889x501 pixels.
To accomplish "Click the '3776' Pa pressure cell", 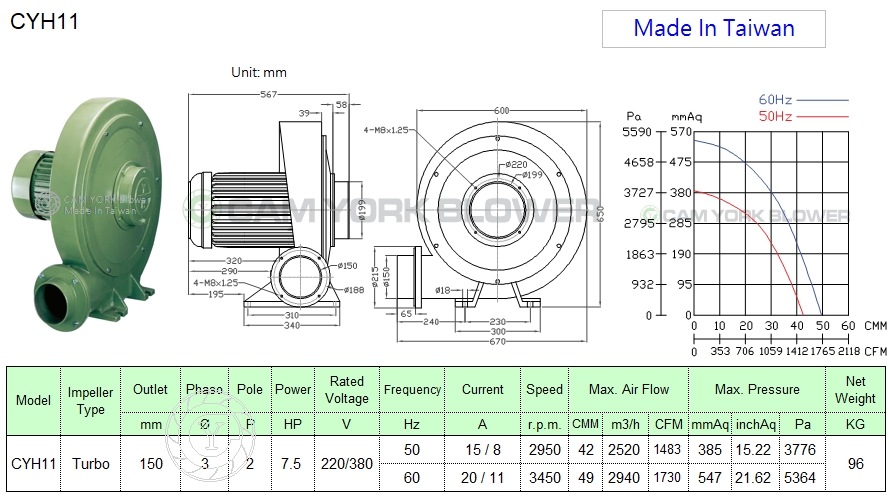I will point(800,450).
